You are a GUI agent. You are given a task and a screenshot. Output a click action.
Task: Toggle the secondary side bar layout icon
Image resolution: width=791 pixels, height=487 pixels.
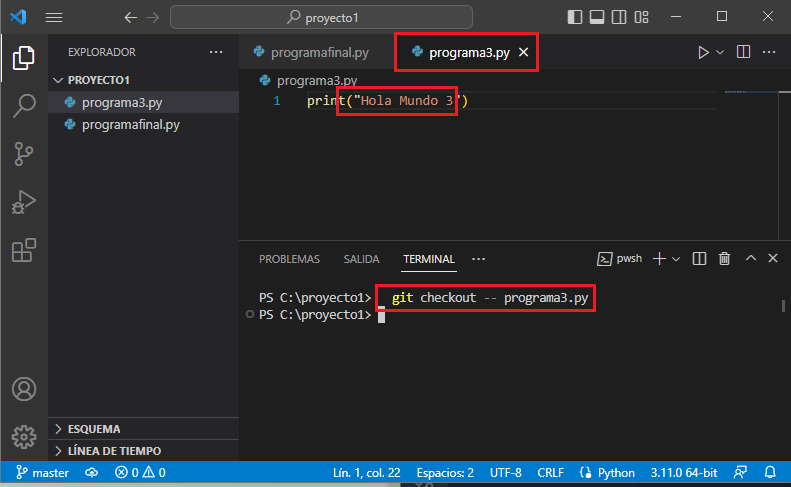tap(619, 17)
